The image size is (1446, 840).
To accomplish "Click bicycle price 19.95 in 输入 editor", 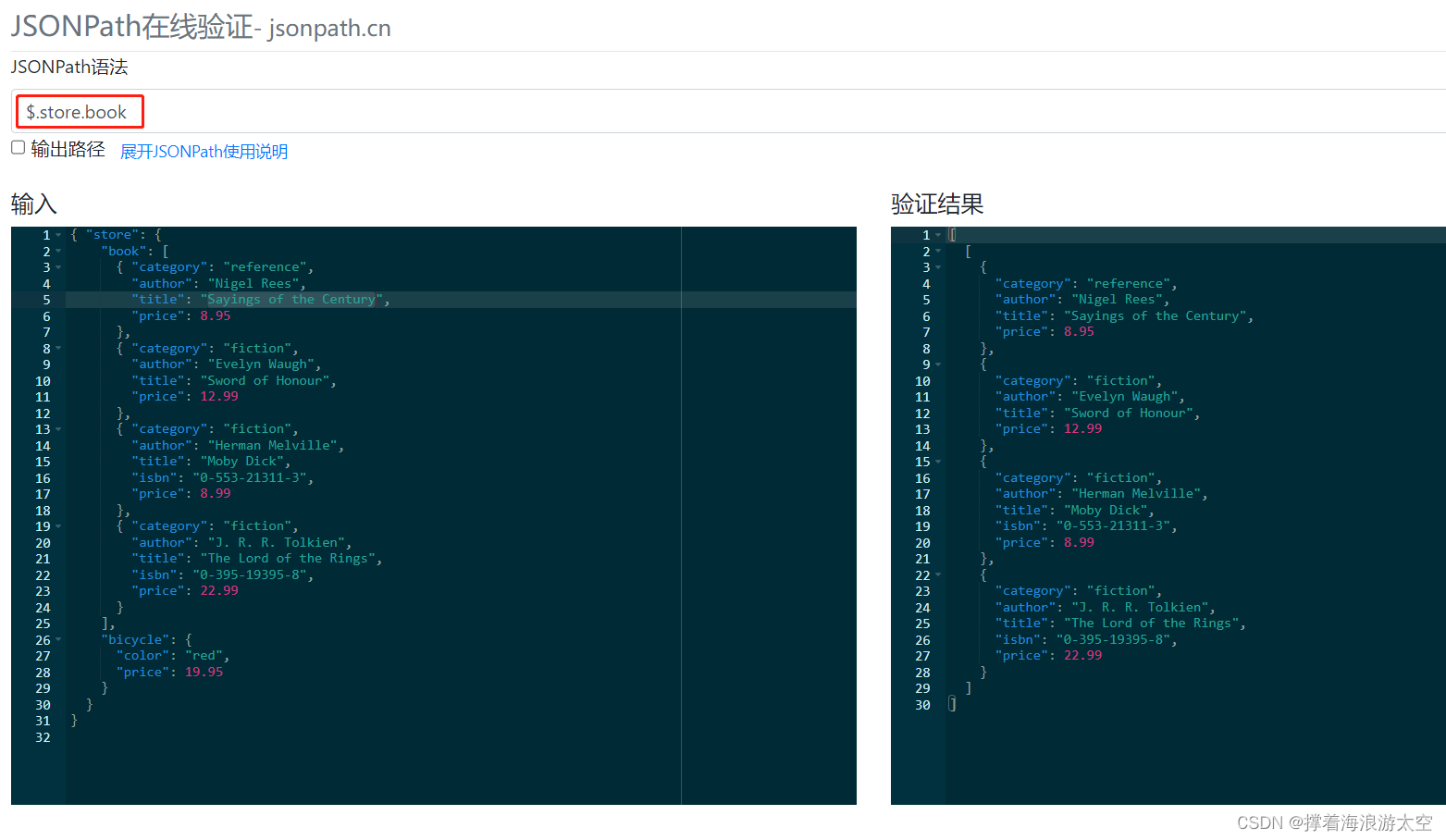I will click(x=204, y=673).
